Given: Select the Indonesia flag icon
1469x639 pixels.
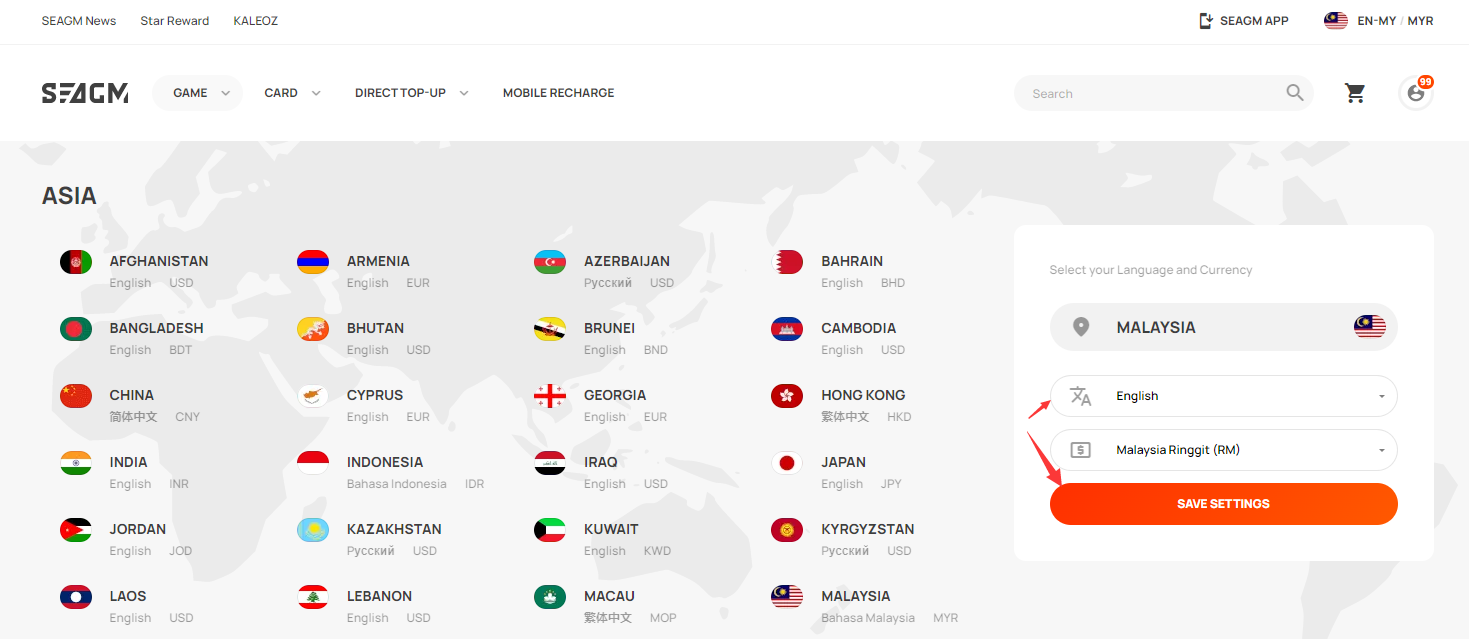Looking at the screenshot, I should tap(313, 463).
